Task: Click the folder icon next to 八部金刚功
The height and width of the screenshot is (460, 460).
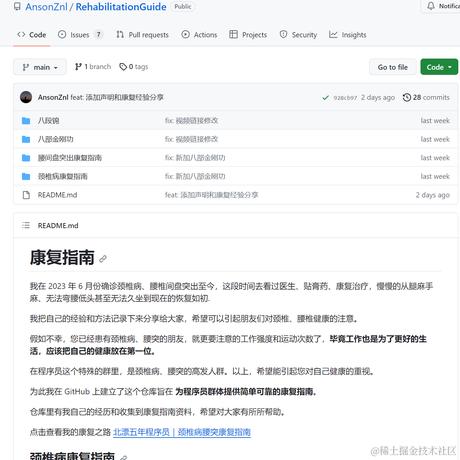Action: click(26, 139)
